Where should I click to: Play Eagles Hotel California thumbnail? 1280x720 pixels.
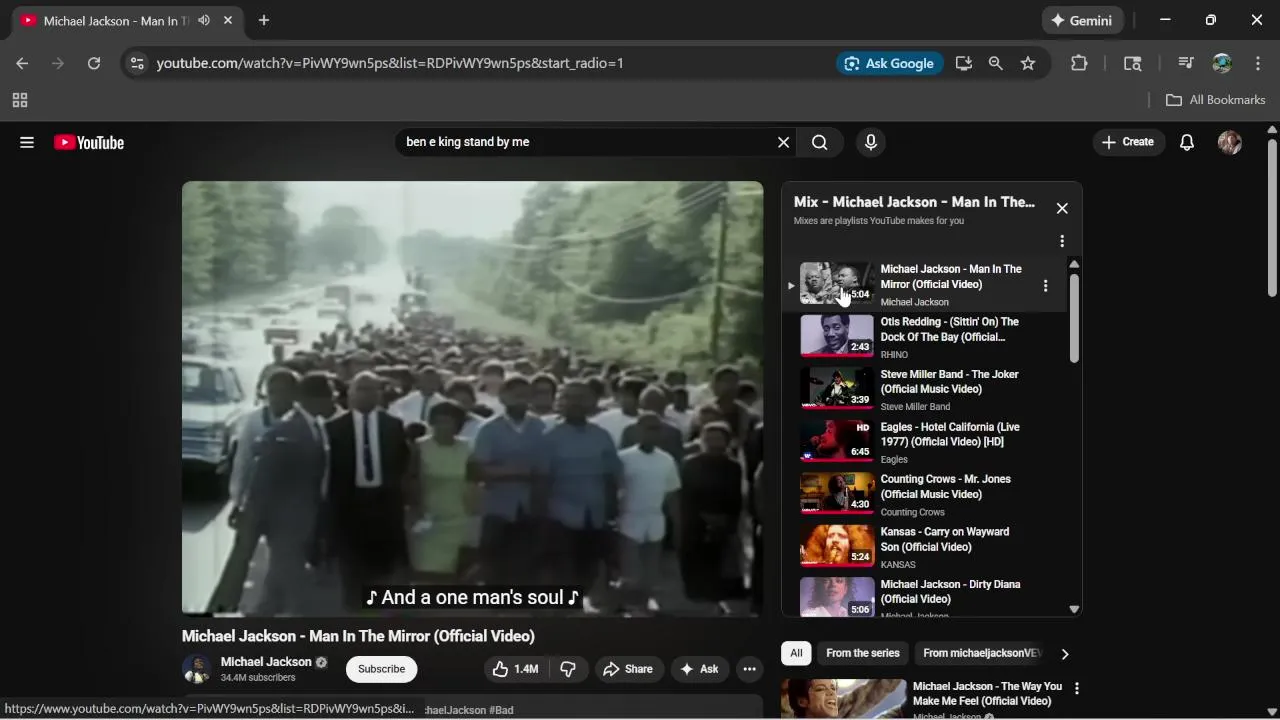837,441
